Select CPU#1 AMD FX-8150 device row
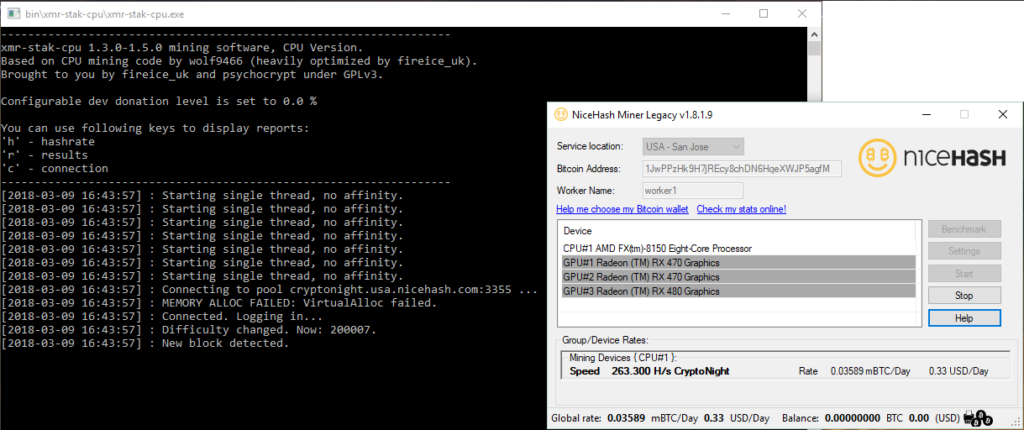The image size is (1024, 430). click(x=738, y=248)
